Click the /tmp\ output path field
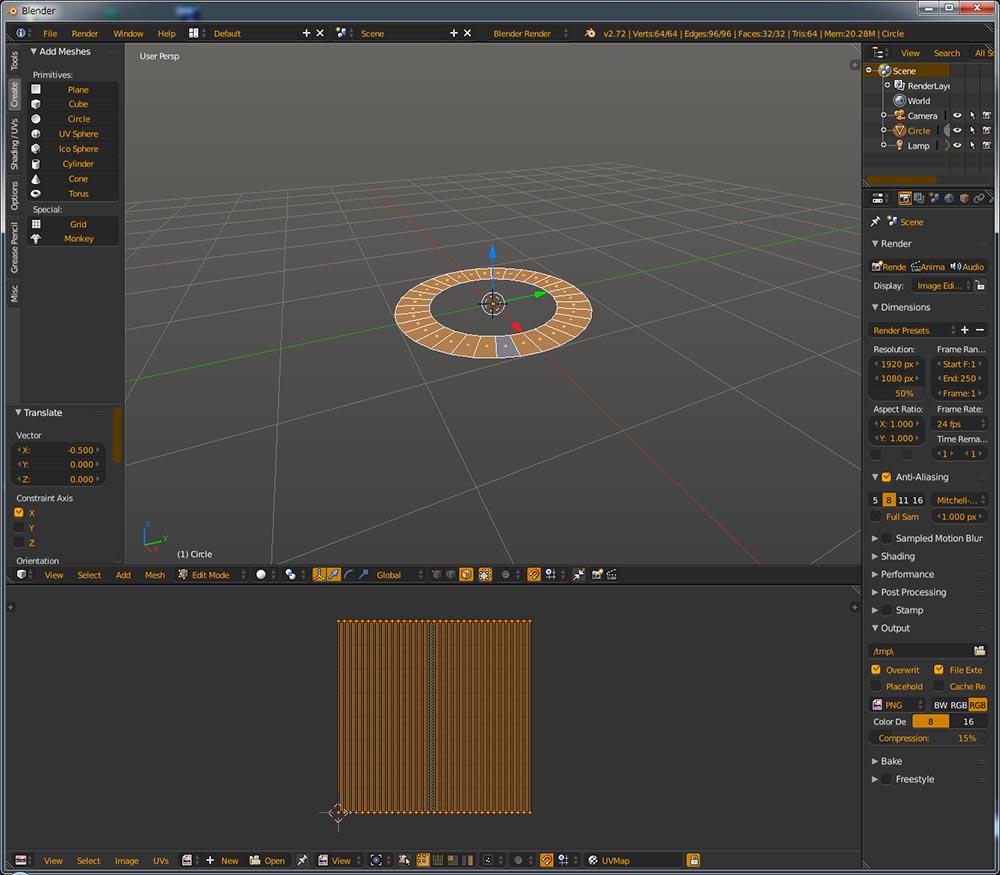This screenshot has height=875, width=1000. pos(920,651)
